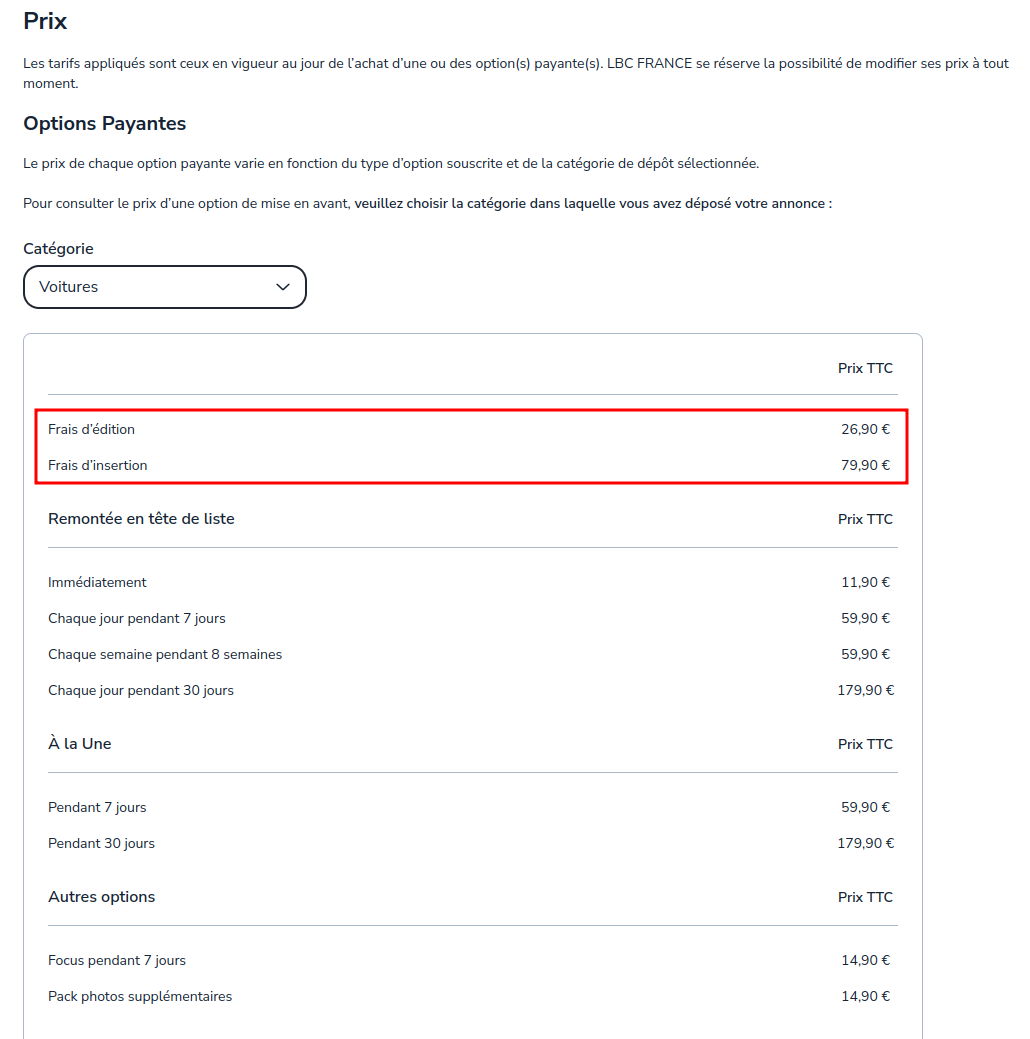Click the Catégorie field label
This screenshot has width=1030, height=1039.
(58, 248)
